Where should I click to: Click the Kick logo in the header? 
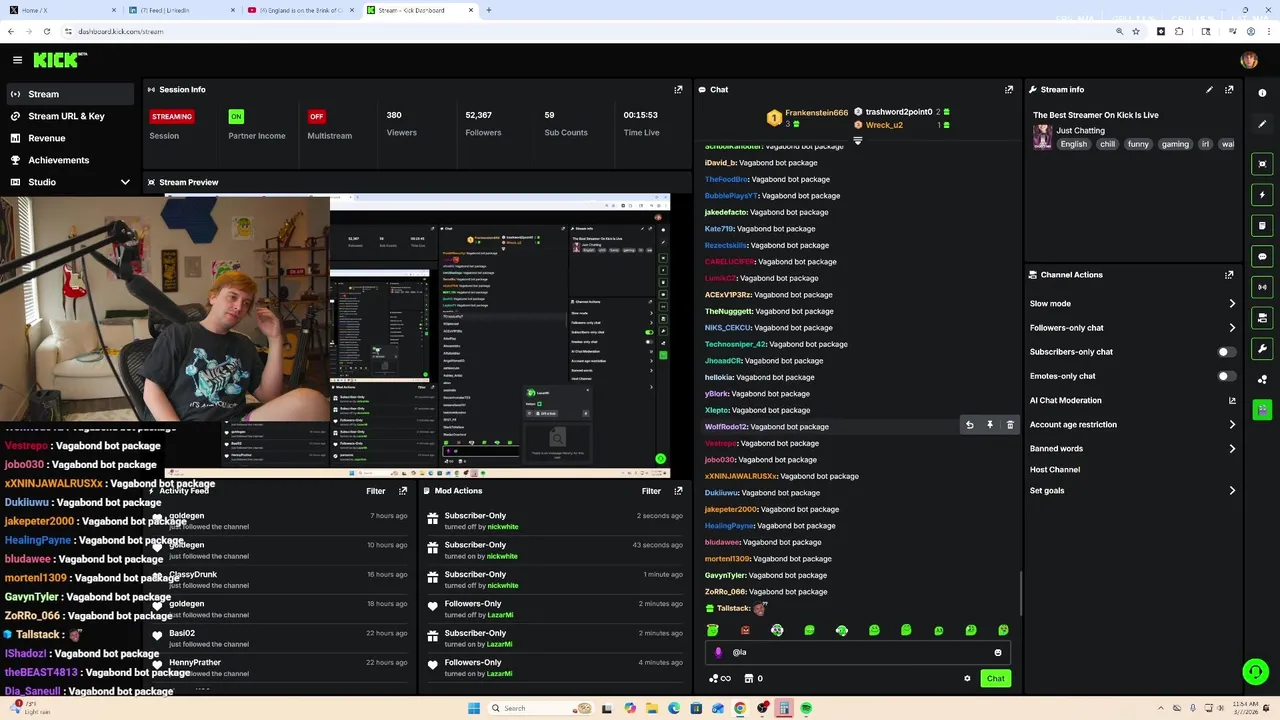[60, 60]
